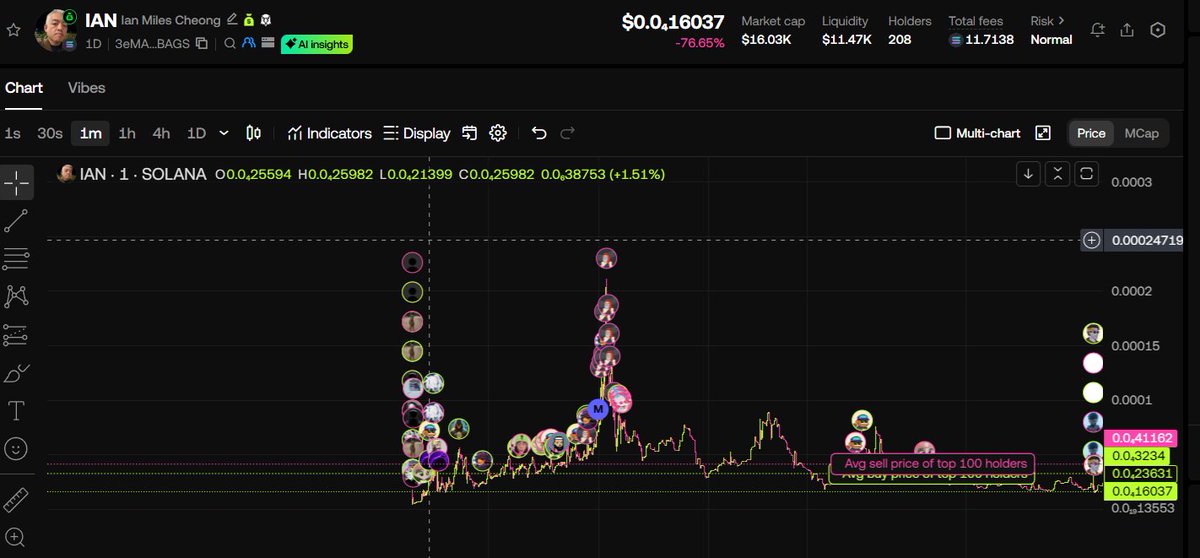This screenshot has height=558, width=1200.
Task: Click the green money bag icon
Action: tap(249, 20)
